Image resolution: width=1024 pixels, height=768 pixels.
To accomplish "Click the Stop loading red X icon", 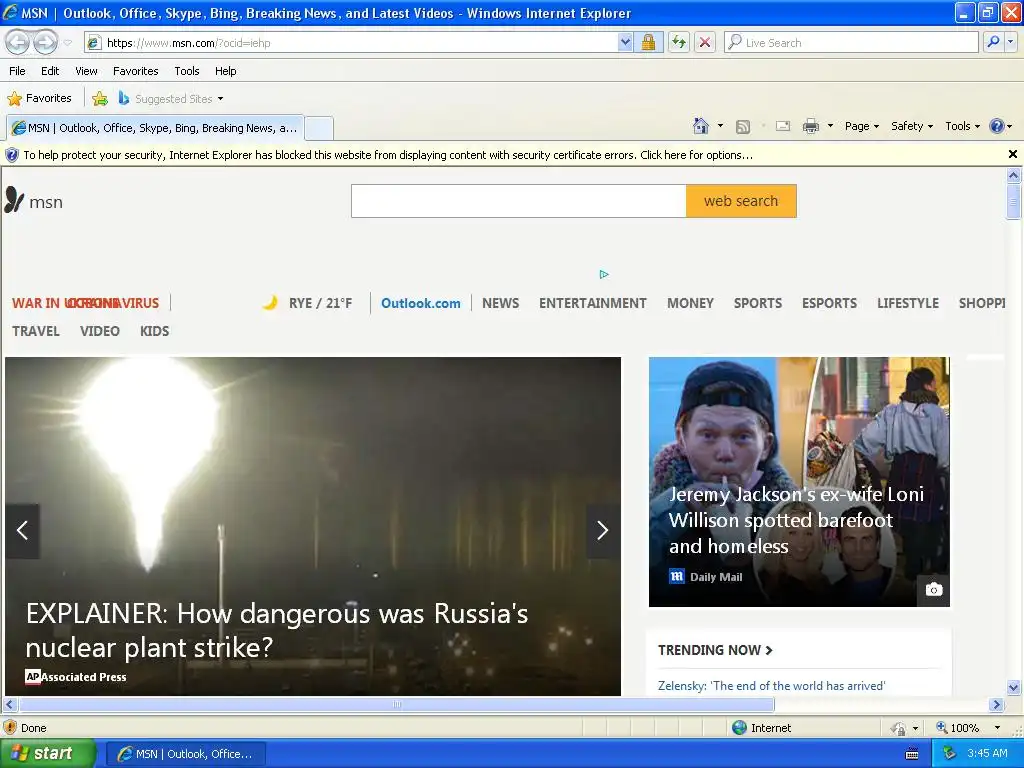I will (705, 42).
